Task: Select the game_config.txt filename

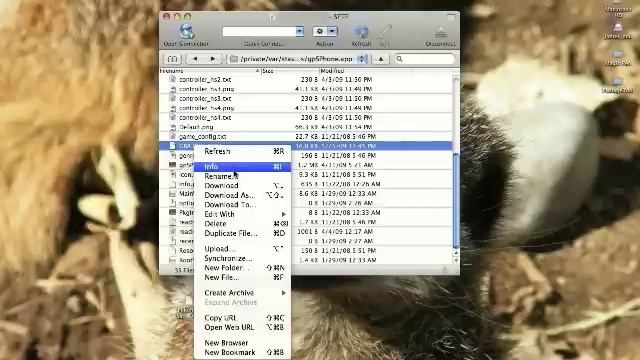Action: tap(202, 137)
